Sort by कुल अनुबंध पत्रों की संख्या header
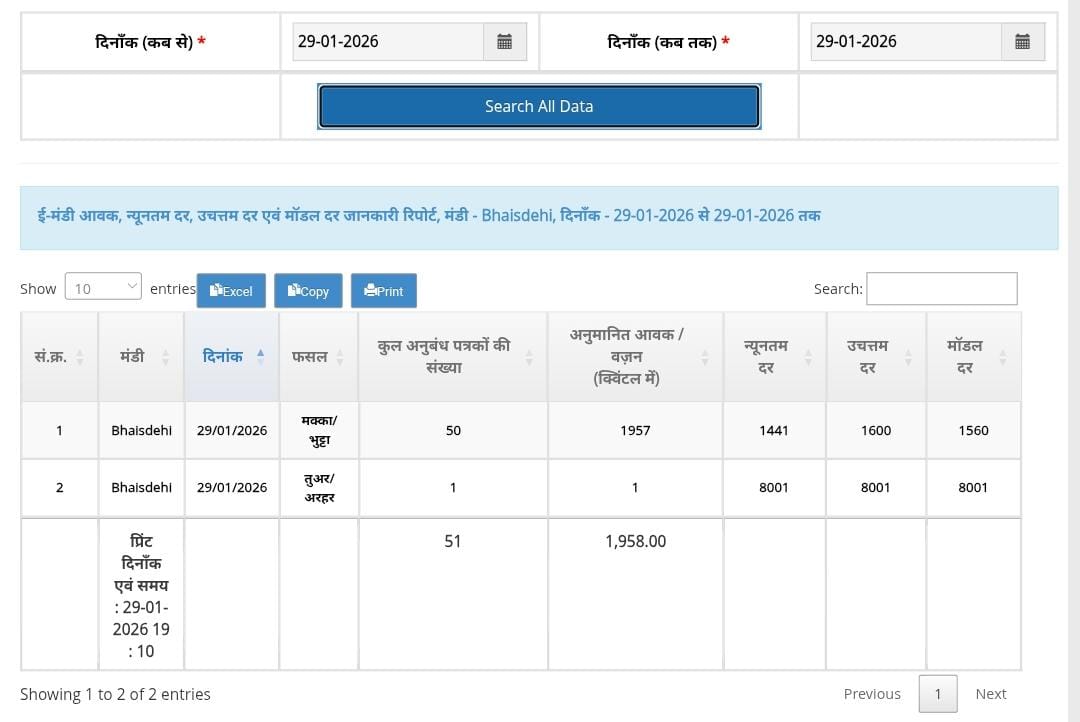This screenshot has width=1080, height=722. [x=528, y=357]
